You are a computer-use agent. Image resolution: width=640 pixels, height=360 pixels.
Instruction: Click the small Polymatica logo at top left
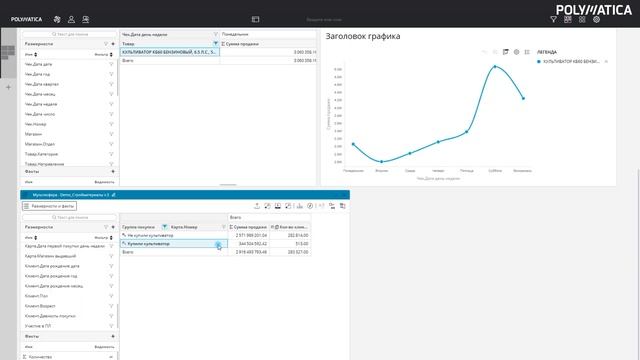(x=26, y=19)
